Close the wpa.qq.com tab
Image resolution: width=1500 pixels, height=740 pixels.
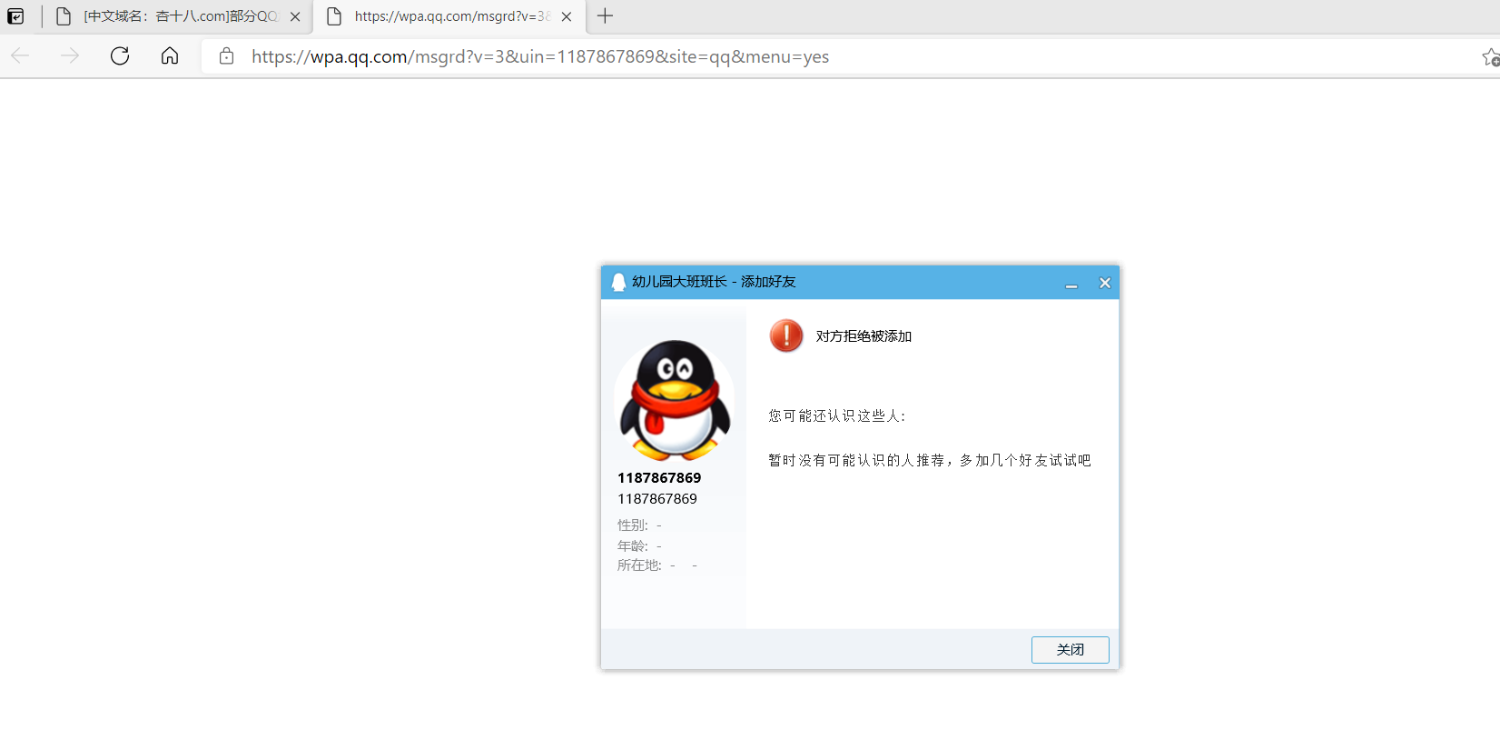[x=566, y=17]
